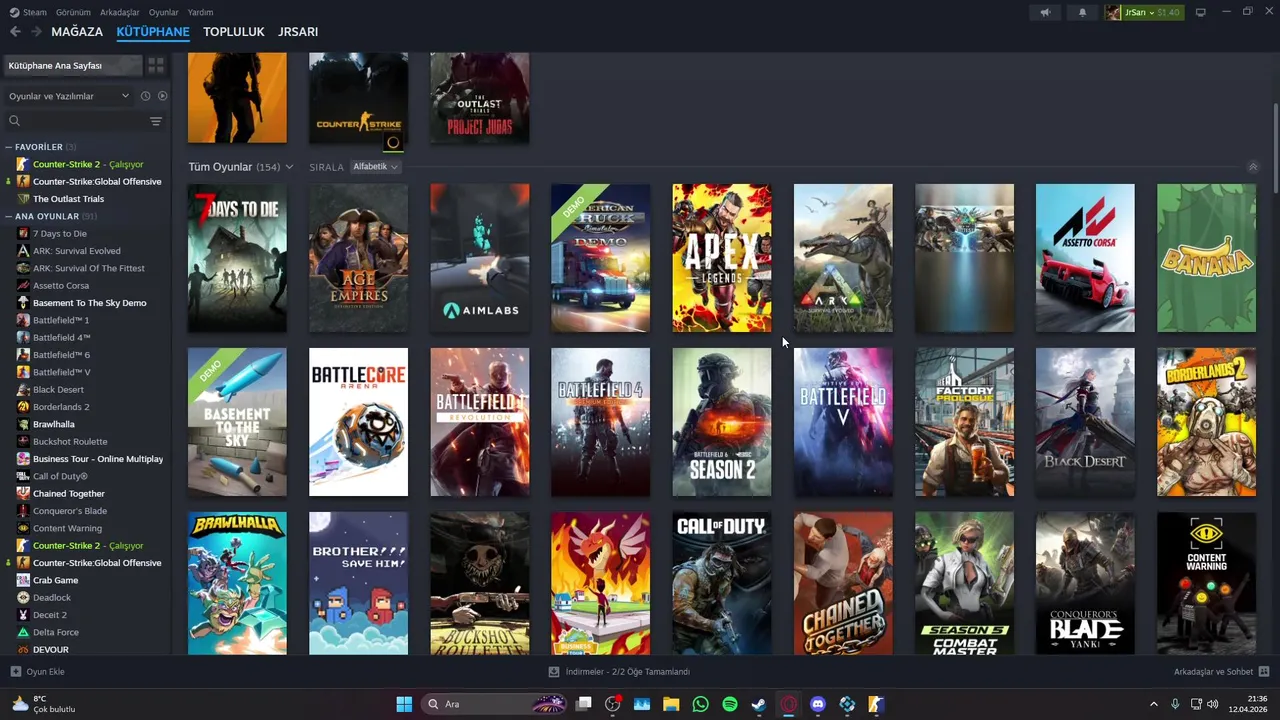Open the Chained Together game cover

point(843,584)
